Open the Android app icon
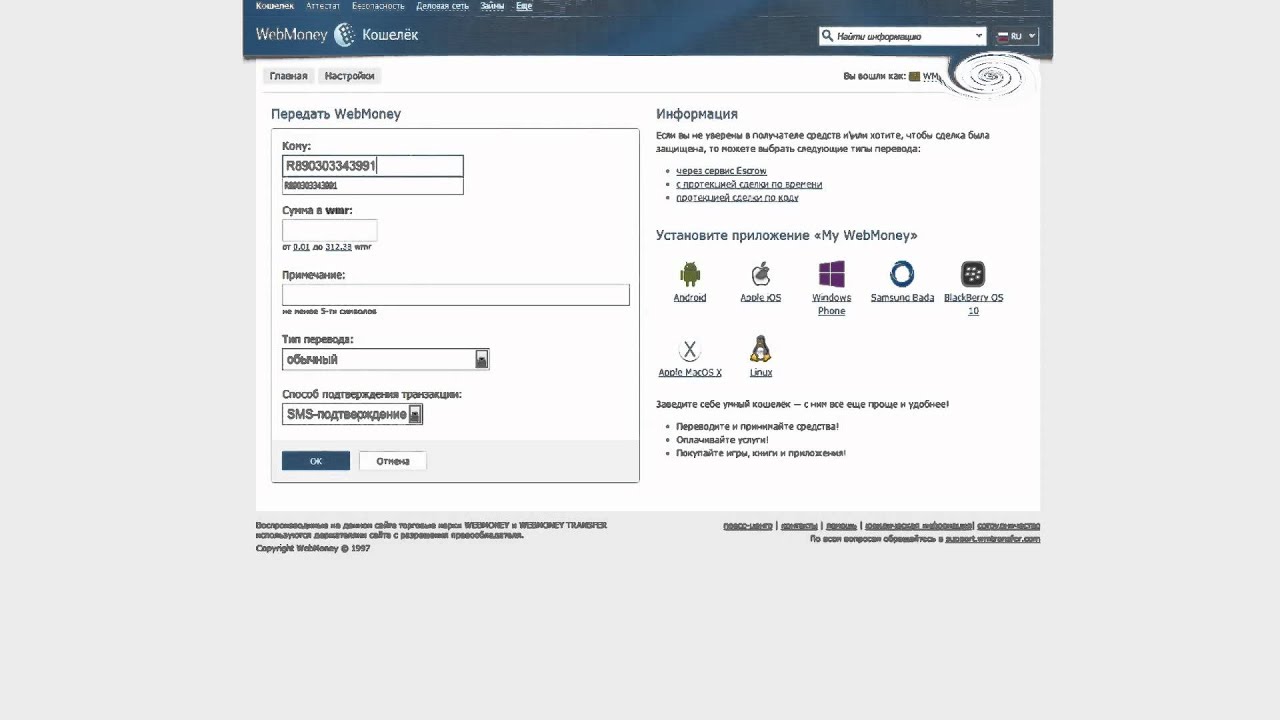The height and width of the screenshot is (720, 1280). 690,274
